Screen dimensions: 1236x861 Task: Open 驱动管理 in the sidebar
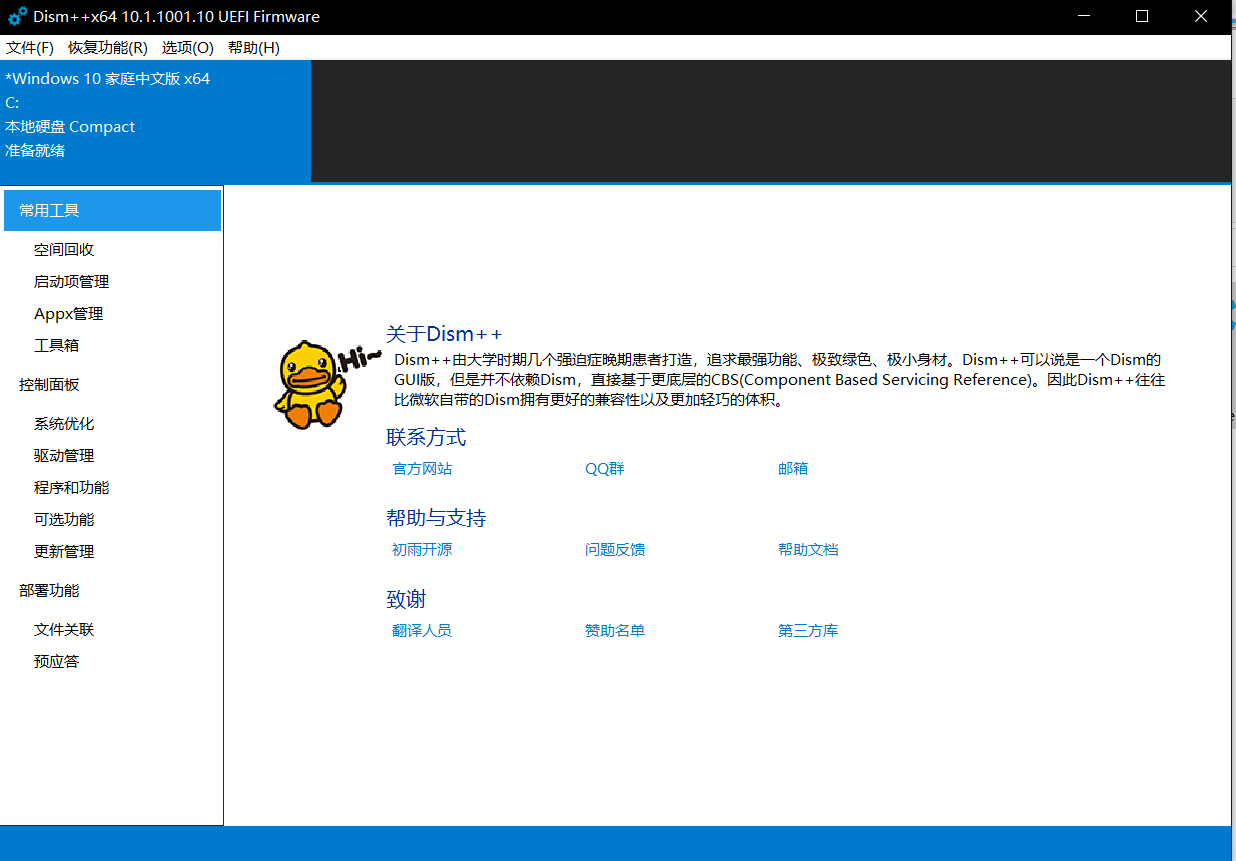[64, 456]
